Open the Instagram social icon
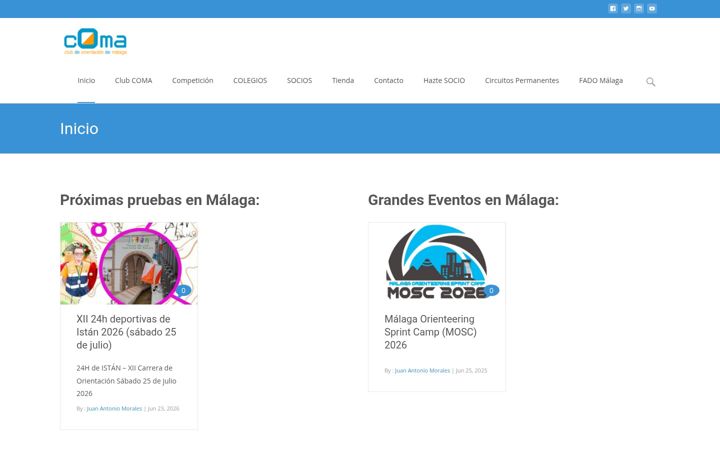This screenshot has width=720, height=450. click(639, 9)
